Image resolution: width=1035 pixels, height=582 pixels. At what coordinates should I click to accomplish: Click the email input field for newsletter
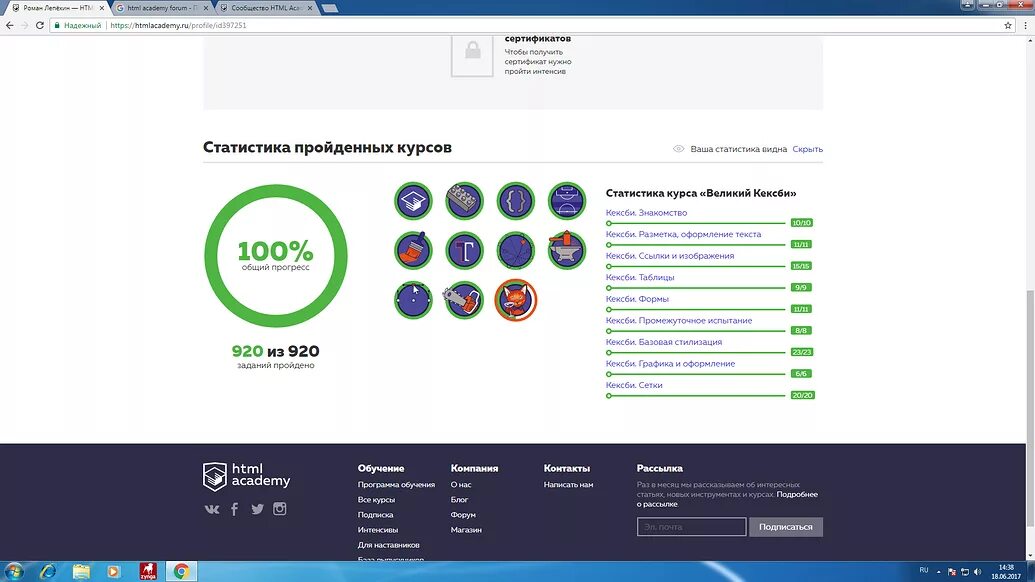pos(691,527)
